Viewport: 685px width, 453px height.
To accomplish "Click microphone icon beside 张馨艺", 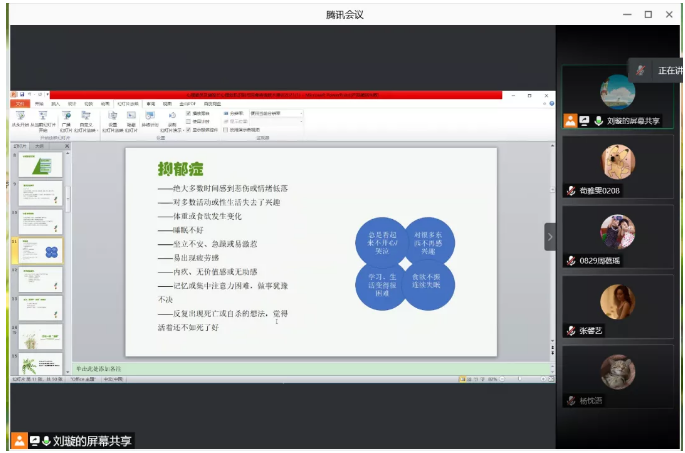I will 571,331.
